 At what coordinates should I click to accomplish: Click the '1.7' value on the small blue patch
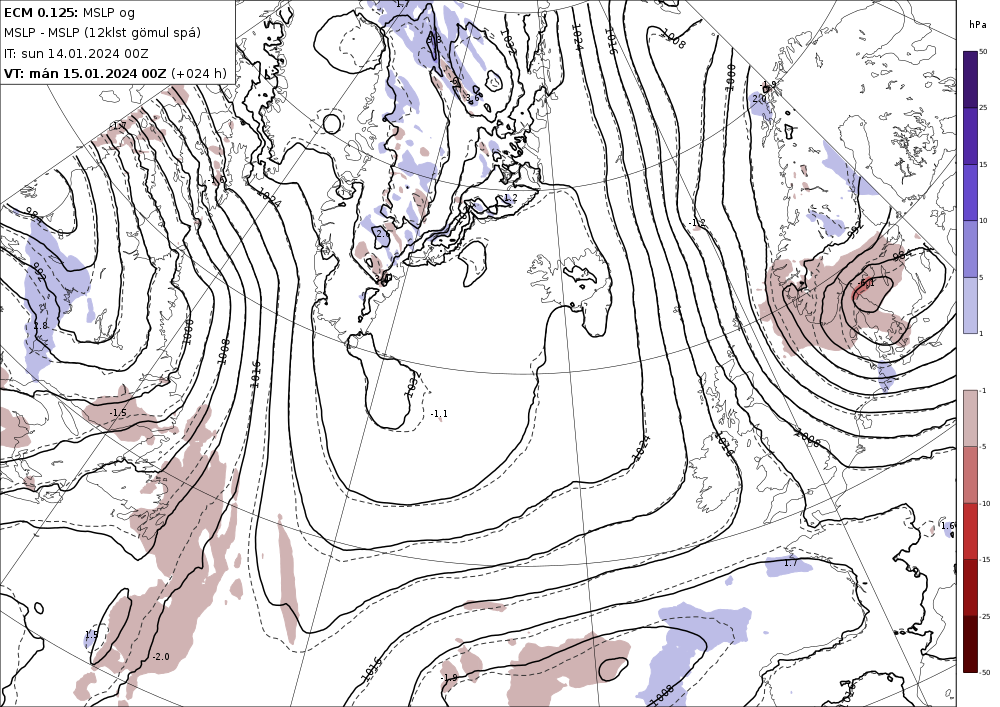click(790, 563)
